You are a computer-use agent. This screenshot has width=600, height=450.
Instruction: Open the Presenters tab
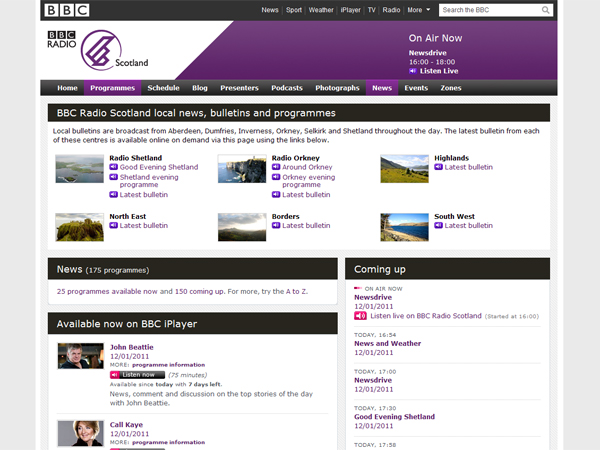click(x=239, y=88)
